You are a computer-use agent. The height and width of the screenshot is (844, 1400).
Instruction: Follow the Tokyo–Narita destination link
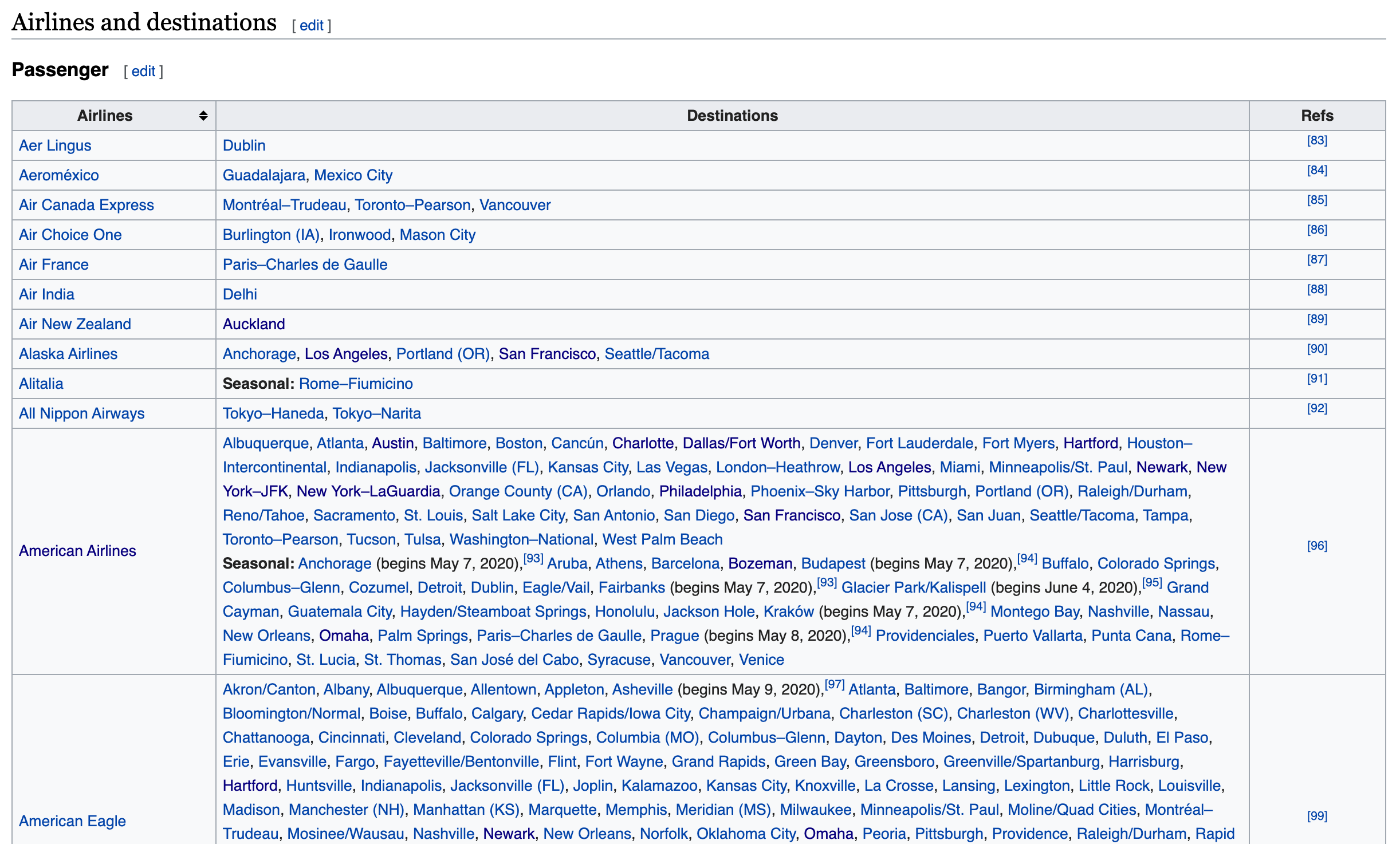[x=377, y=413]
